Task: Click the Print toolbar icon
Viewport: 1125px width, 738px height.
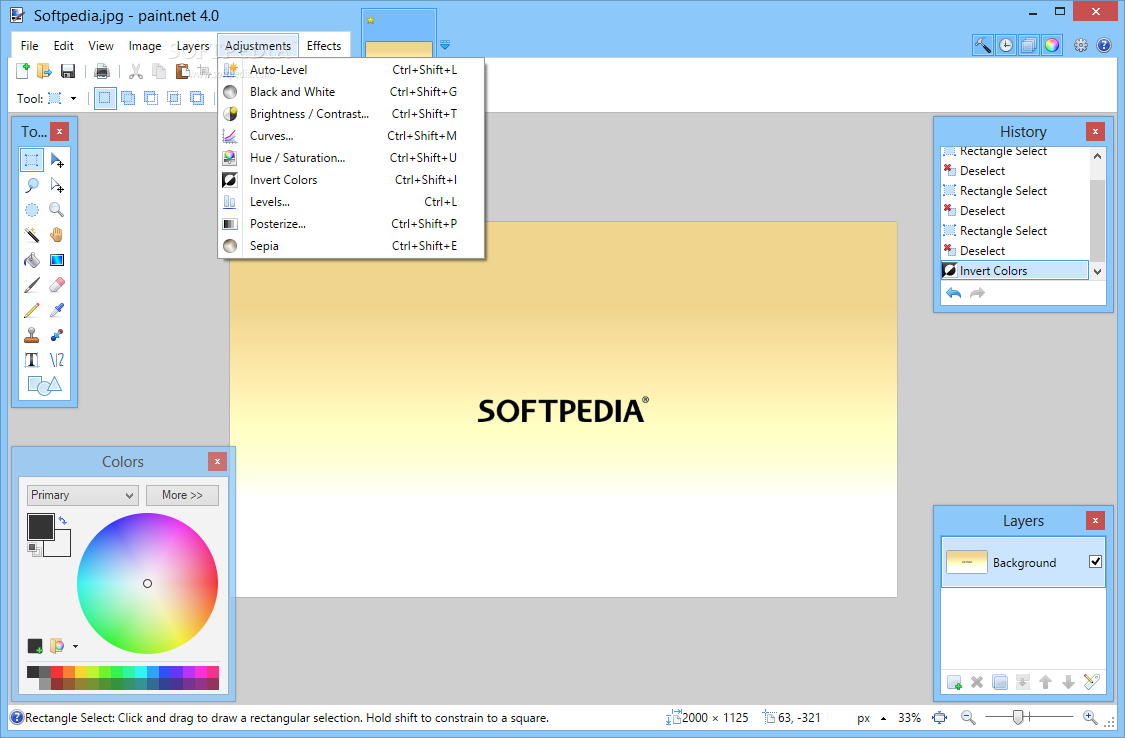Action: click(102, 70)
